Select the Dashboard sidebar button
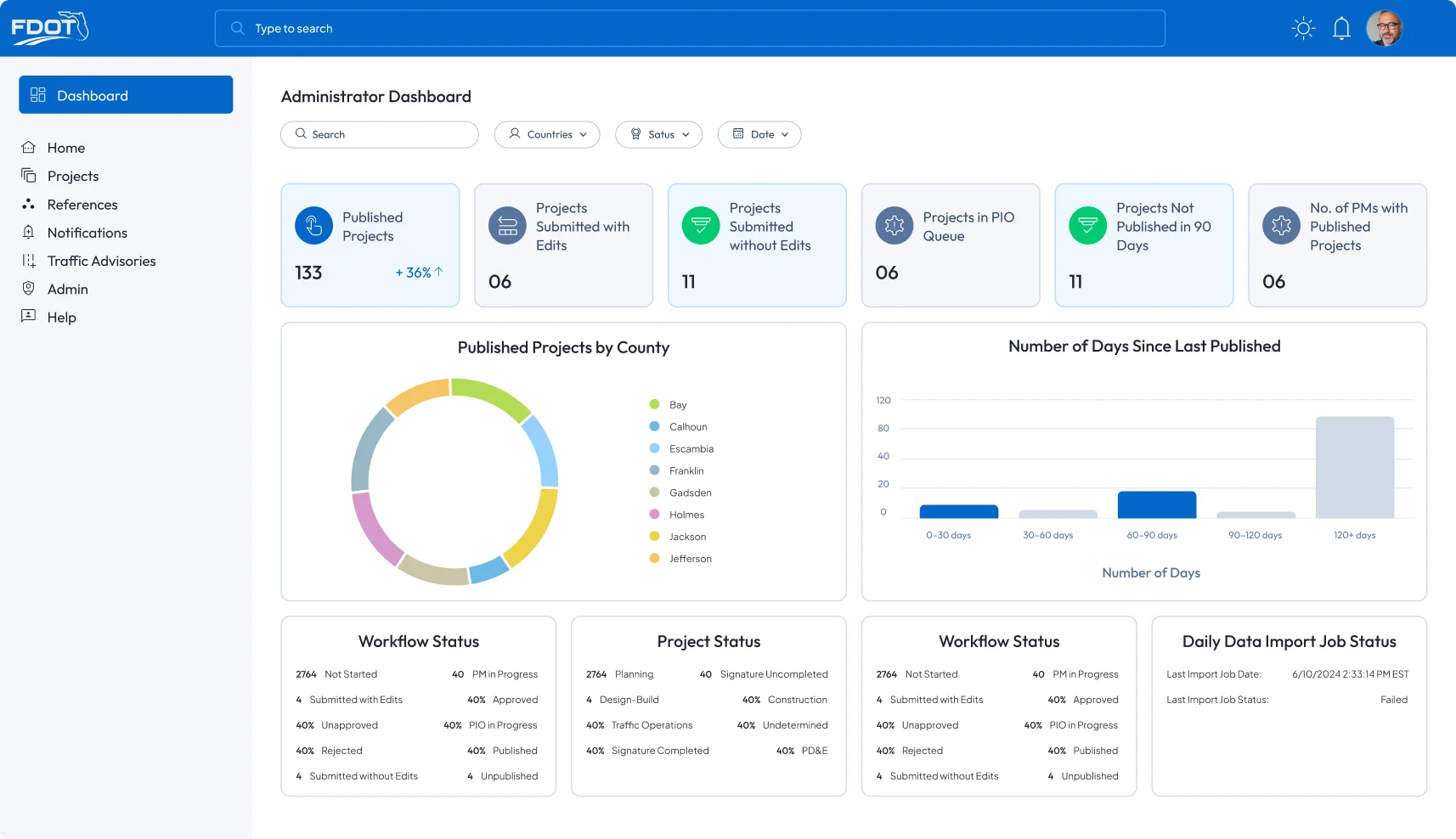Screen dimensions: 1456x839 pyautogui.click(x=126, y=95)
